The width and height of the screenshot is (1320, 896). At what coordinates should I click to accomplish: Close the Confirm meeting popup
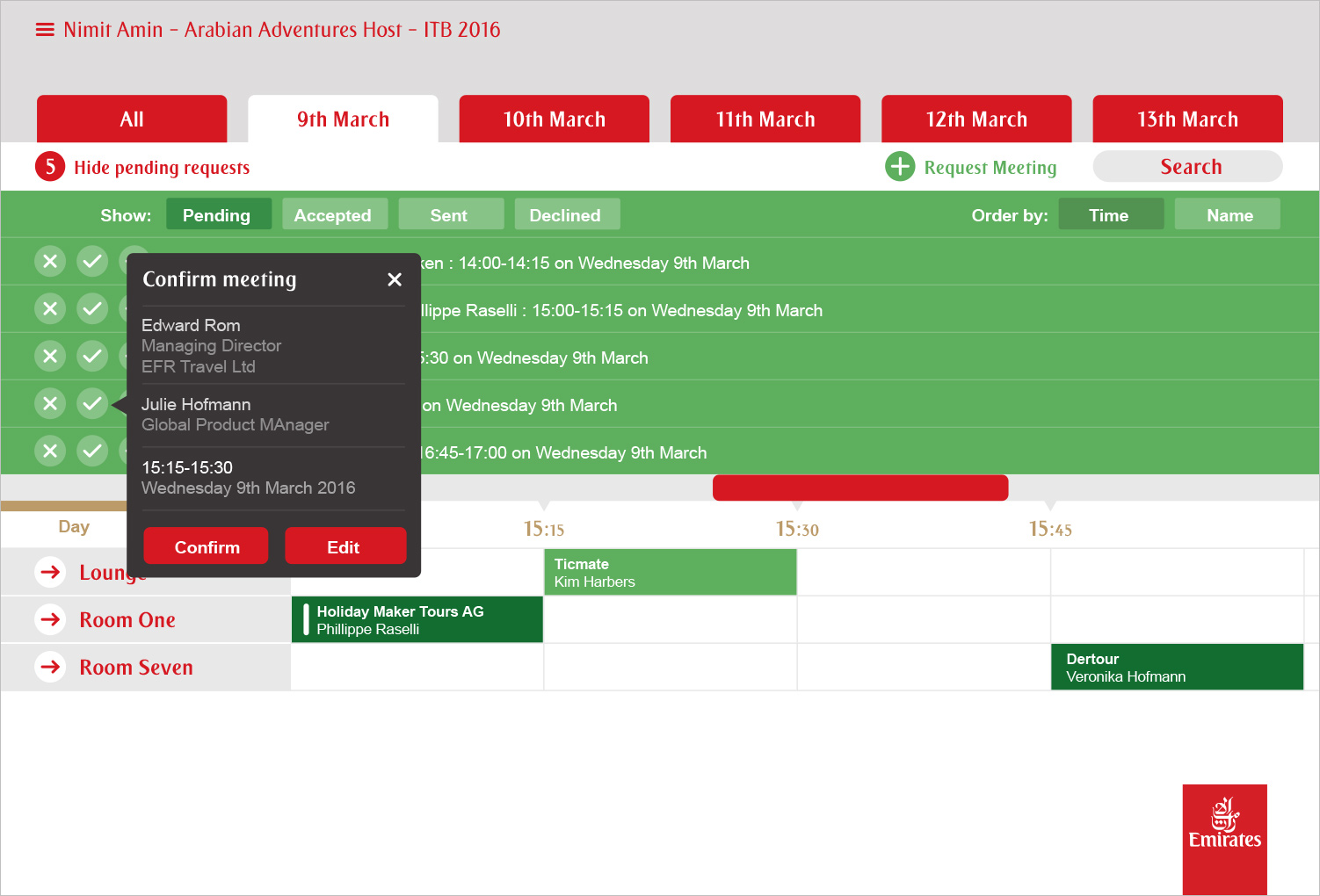click(395, 279)
